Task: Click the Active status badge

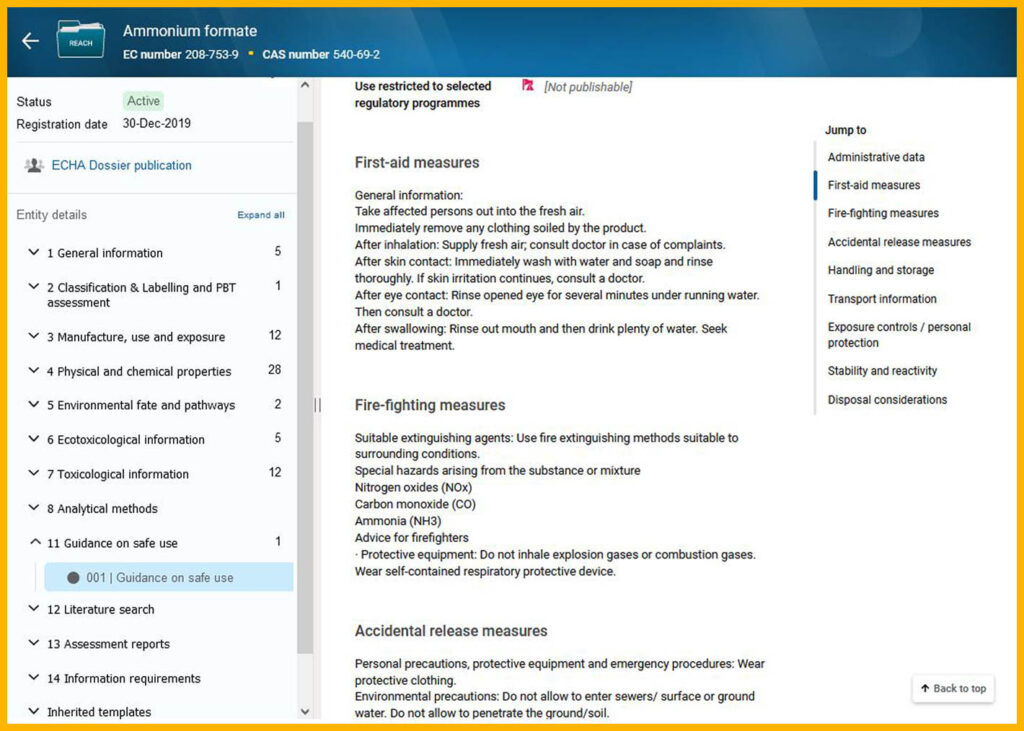Action: [x=143, y=101]
